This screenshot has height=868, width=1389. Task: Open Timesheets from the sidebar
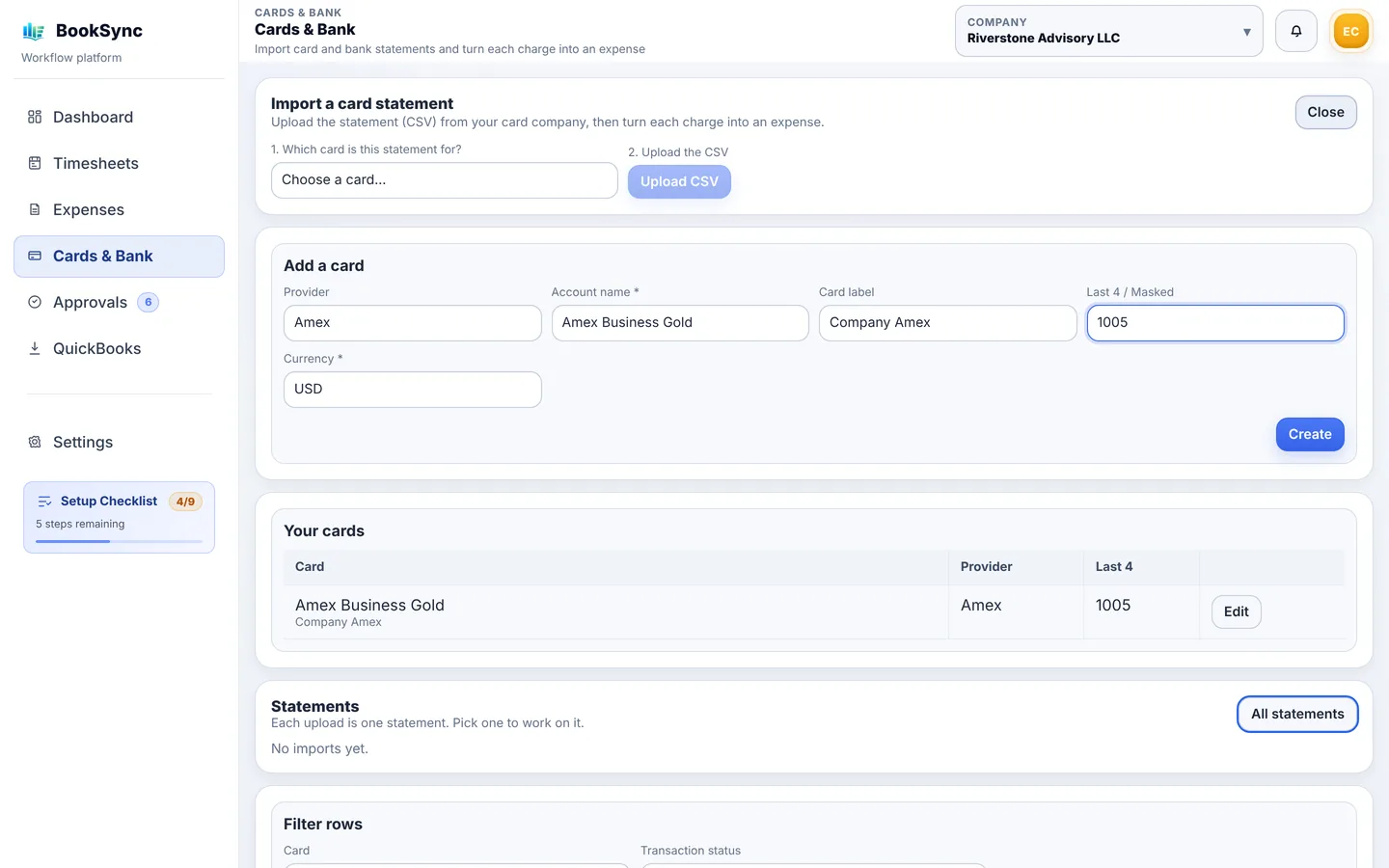click(119, 163)
